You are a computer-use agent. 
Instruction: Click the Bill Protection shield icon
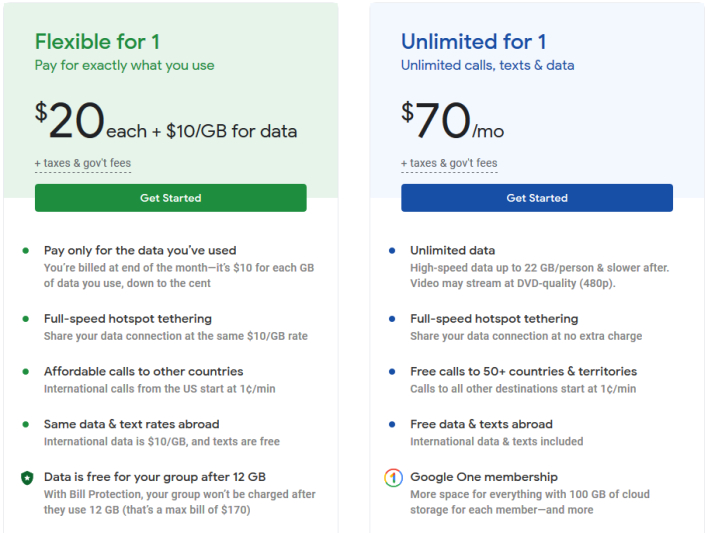[28, 477]
